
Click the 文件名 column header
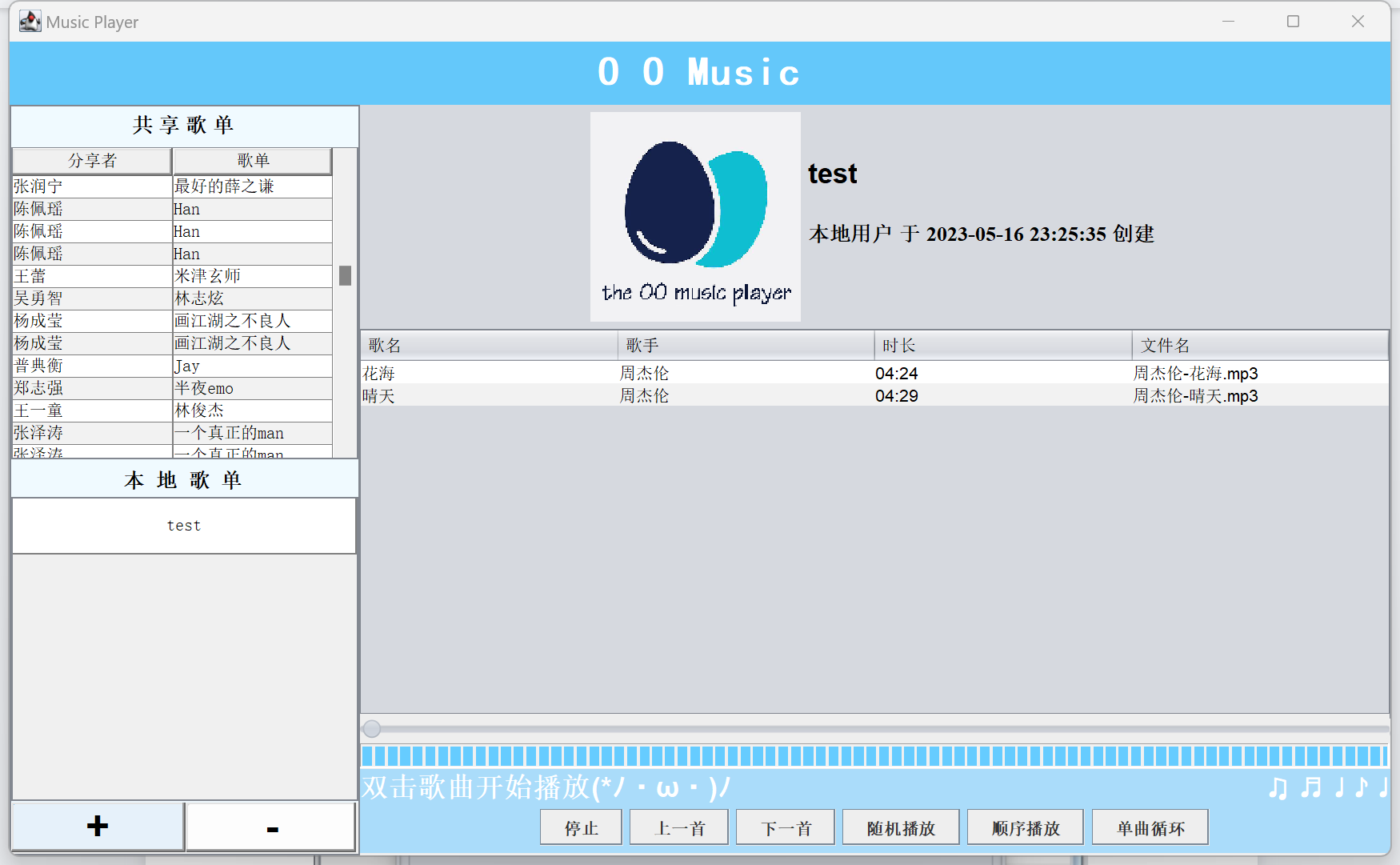click(x=1260, y=346)
